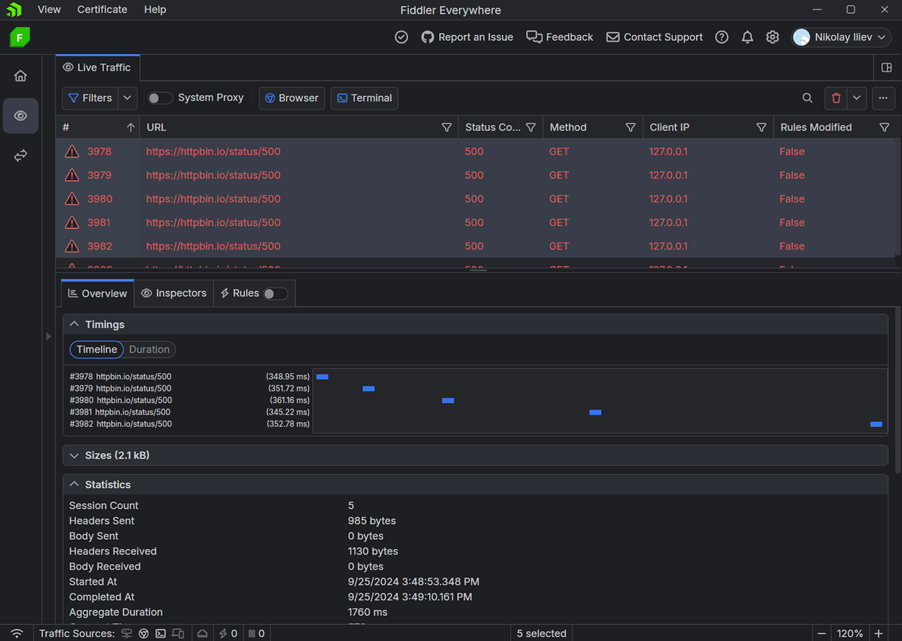Screen dimensions: 902x641
Task: Open the View menu
Action: point(49,10)
